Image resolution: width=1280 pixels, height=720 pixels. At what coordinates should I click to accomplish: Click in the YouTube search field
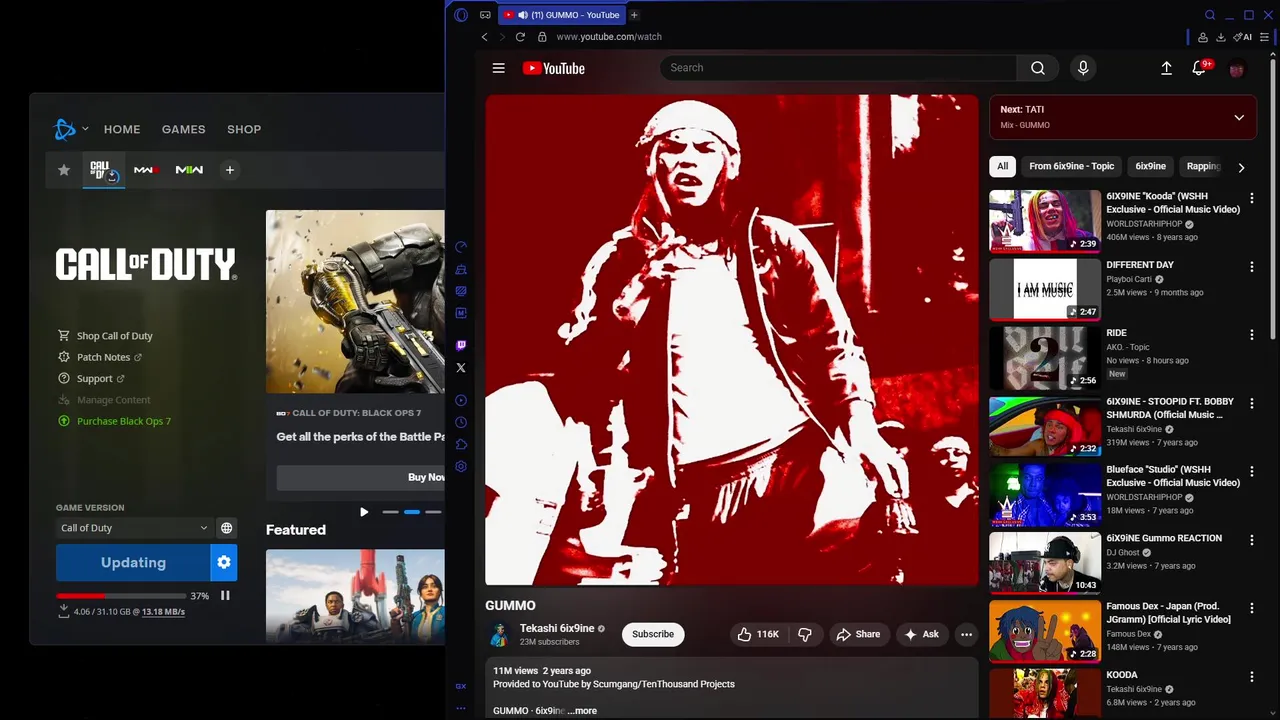click(x=838, y=68)
